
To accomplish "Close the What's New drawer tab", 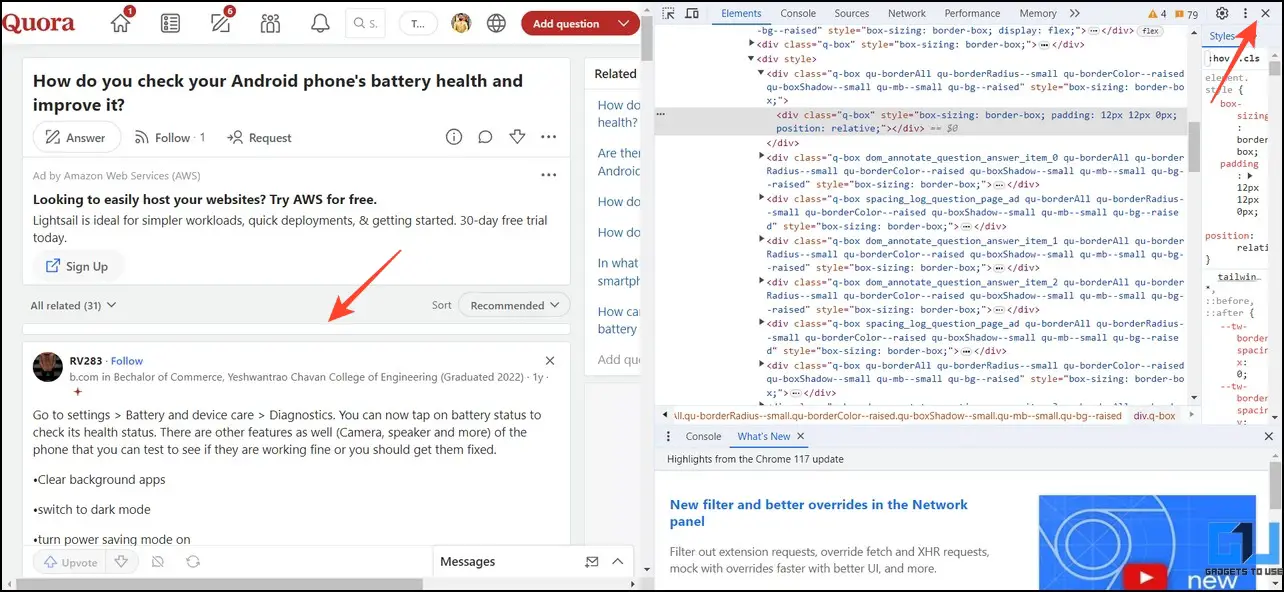I will coord(800,436).
